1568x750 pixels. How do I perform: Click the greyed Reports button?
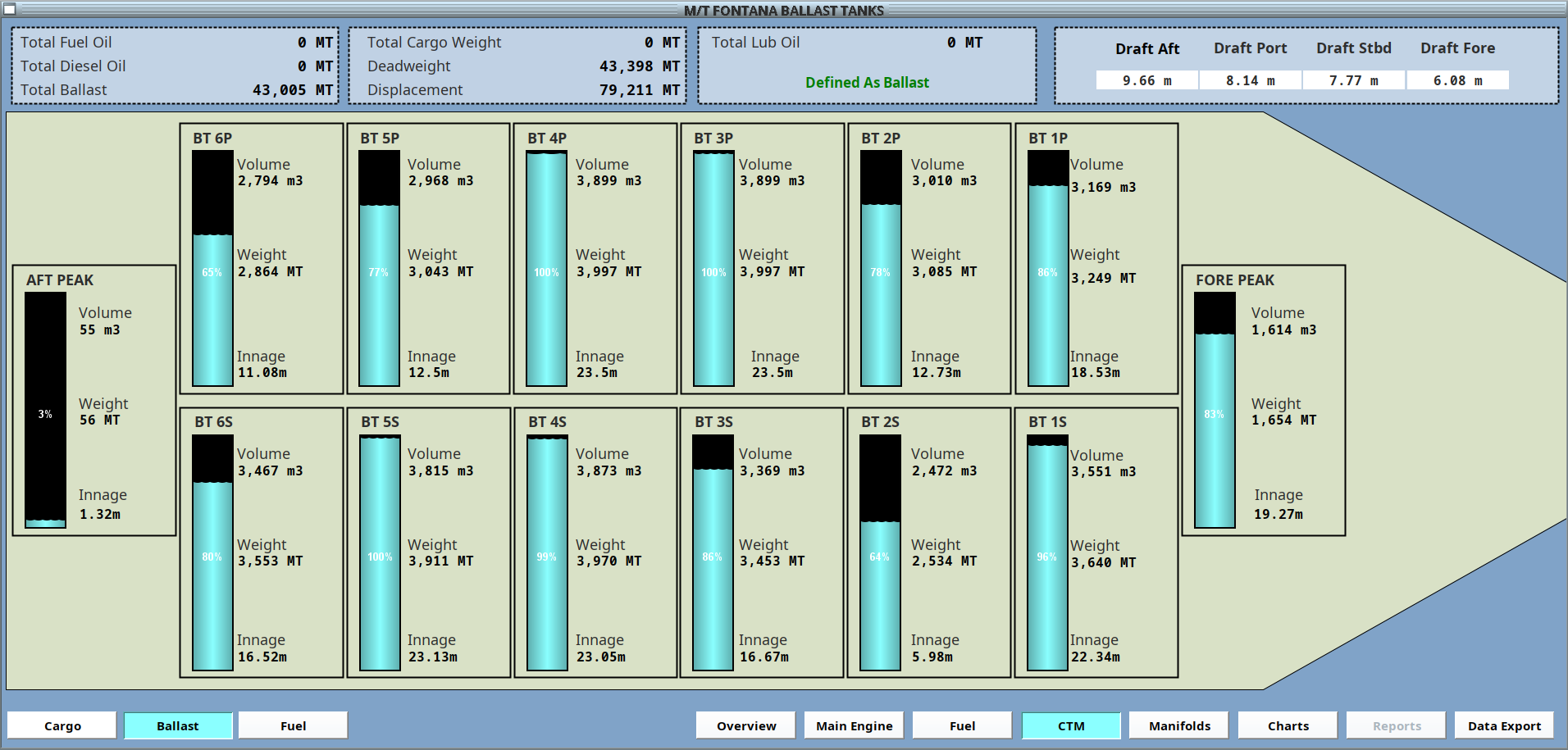coord(1397,725)
